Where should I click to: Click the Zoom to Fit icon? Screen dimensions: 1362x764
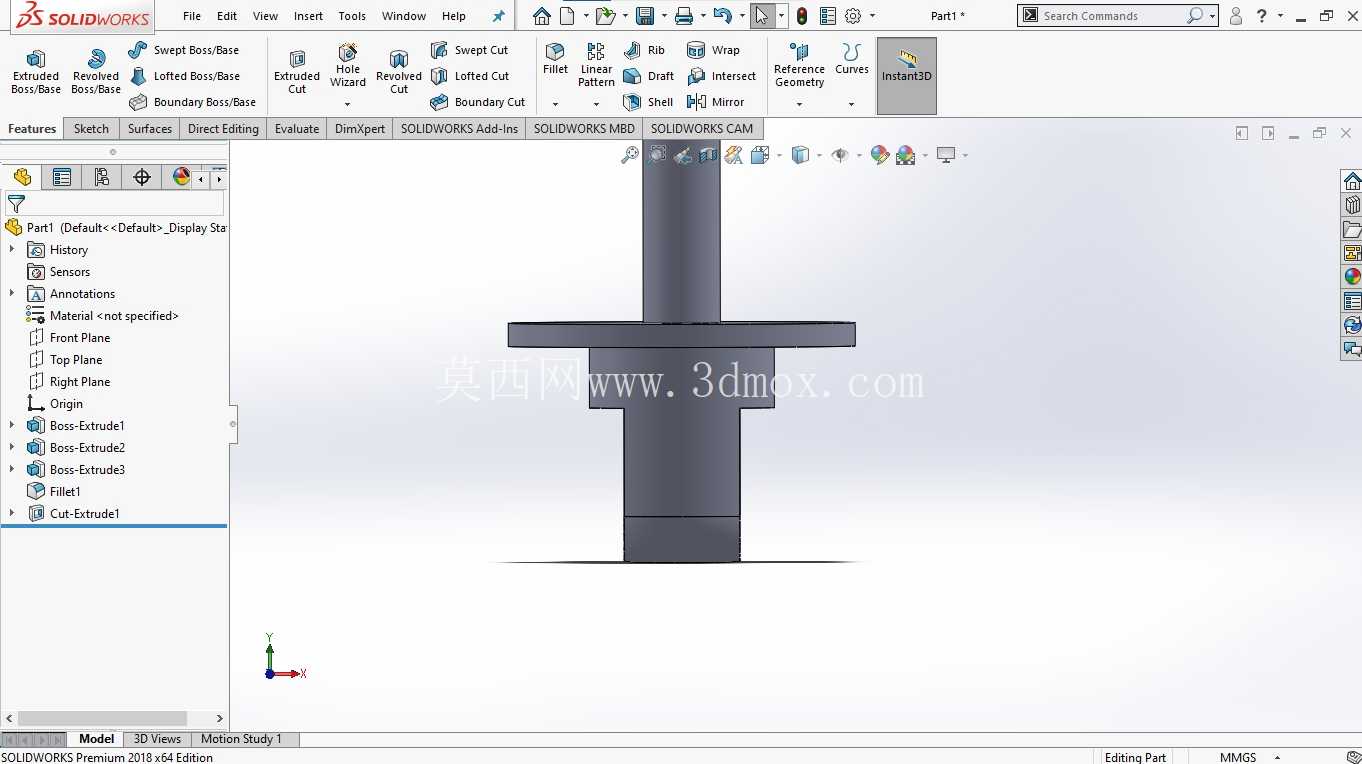[x=630, y=155]
